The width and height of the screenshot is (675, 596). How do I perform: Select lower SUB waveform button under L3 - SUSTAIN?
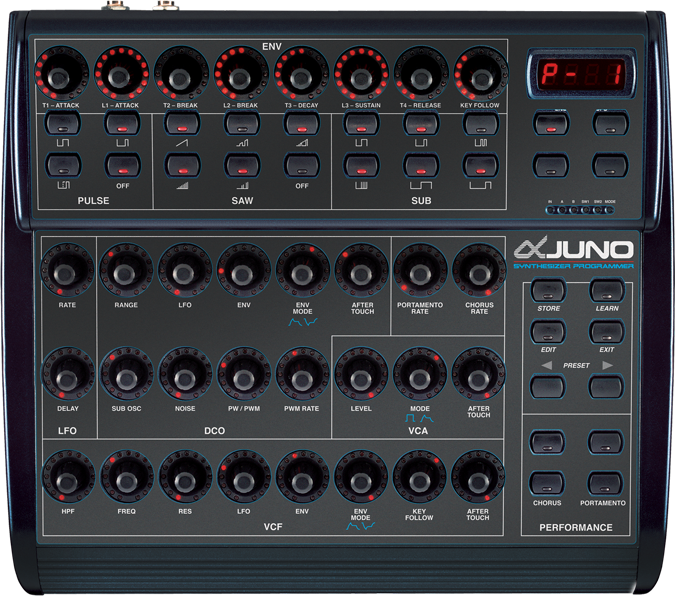click(x=361, y=165)
